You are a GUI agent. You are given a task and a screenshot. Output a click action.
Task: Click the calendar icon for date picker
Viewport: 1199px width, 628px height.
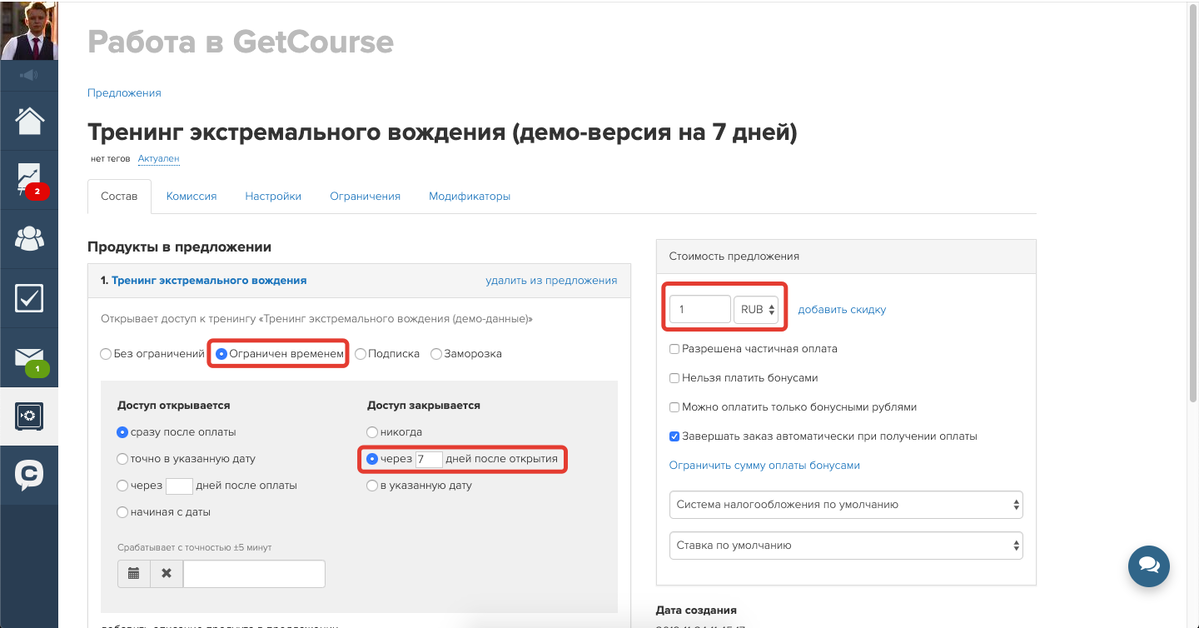point(134,574)
